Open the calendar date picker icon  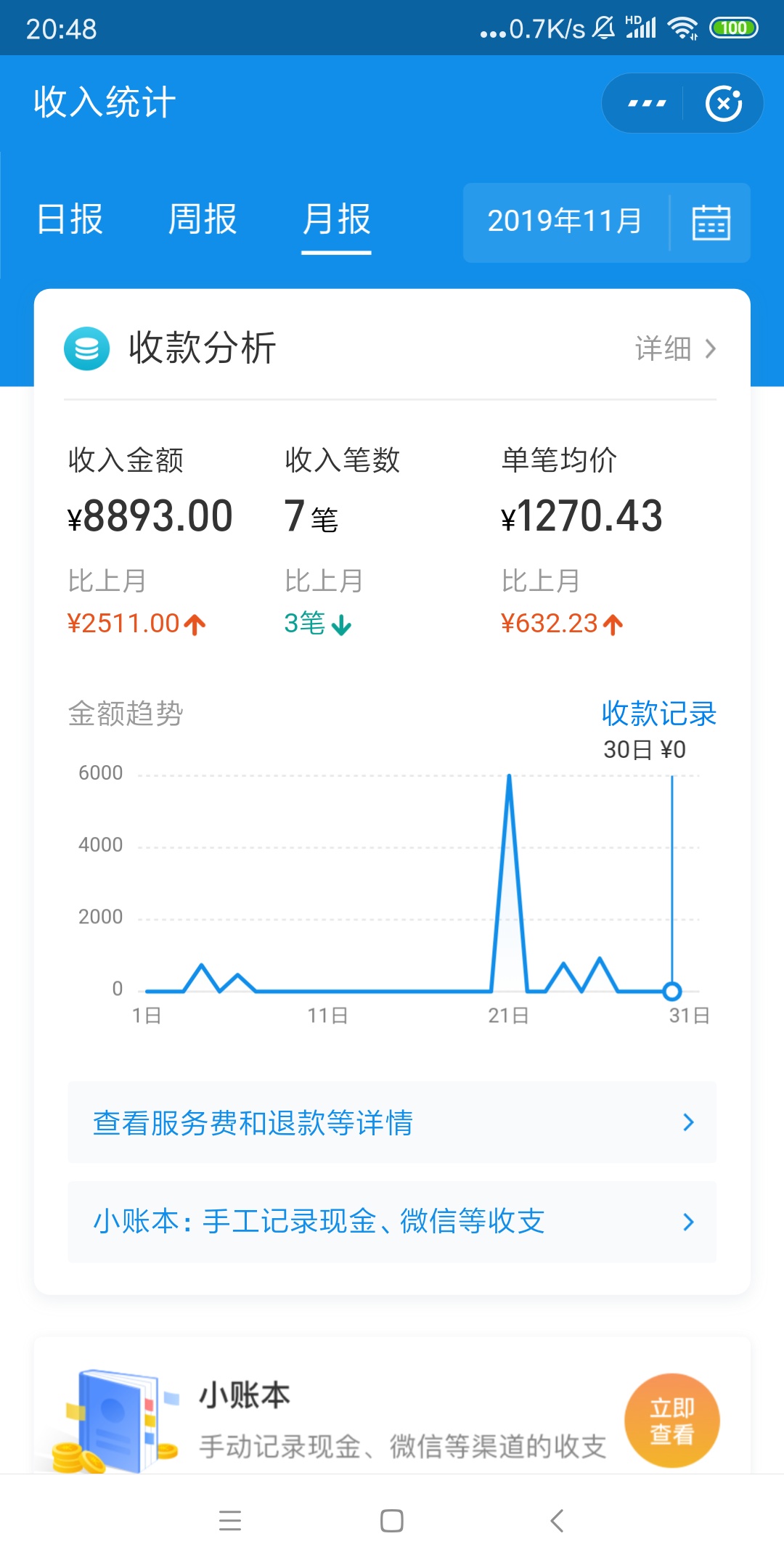pyautogui.click(x=711, y=222)
